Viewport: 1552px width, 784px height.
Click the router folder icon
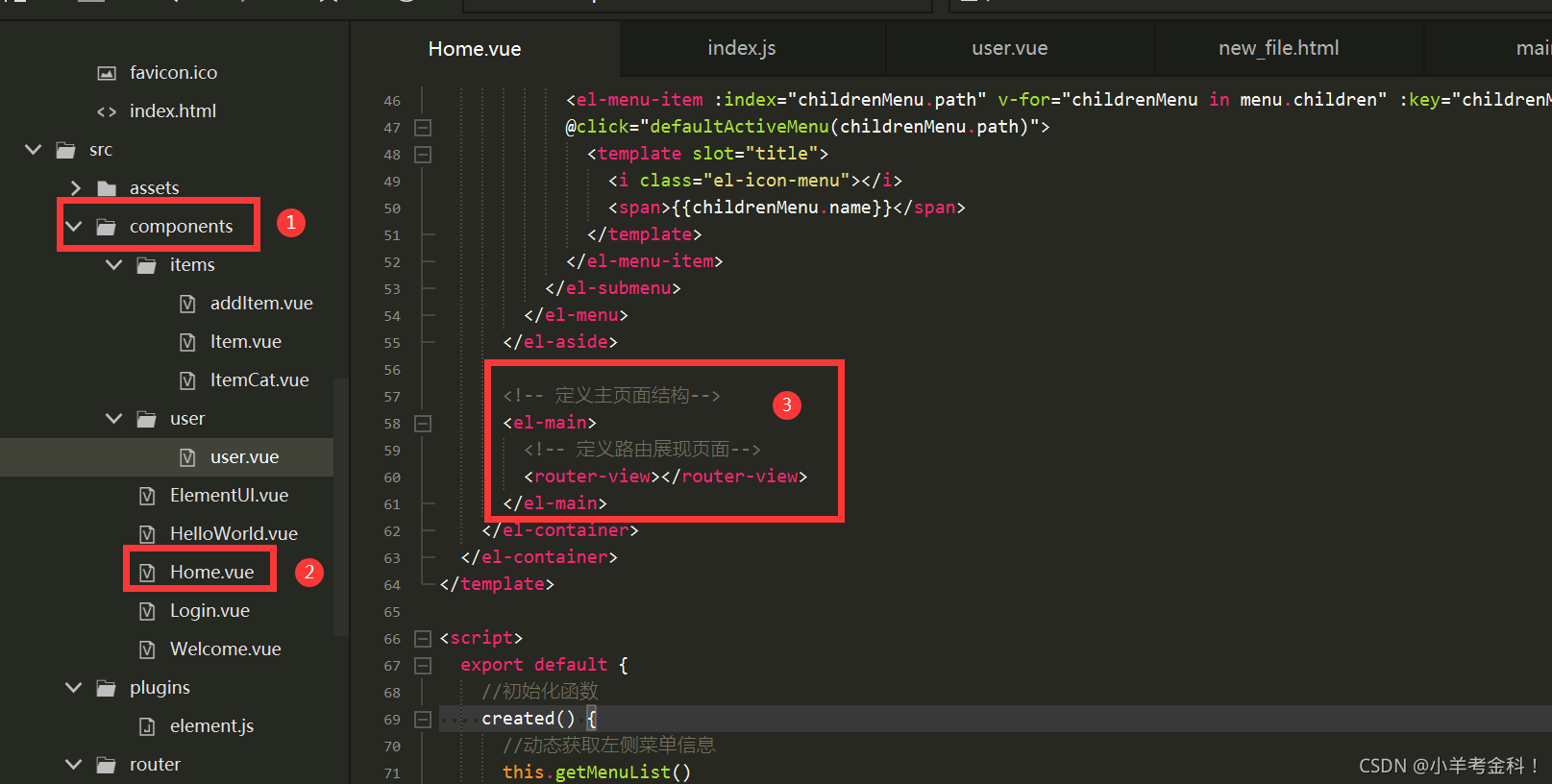point(107,765)
